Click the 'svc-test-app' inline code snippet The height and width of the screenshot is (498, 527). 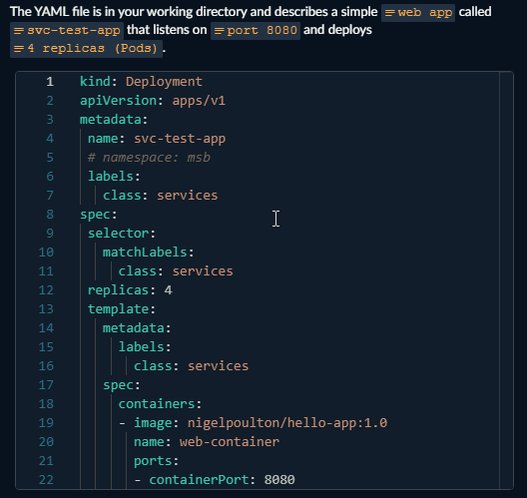point(67,31)
